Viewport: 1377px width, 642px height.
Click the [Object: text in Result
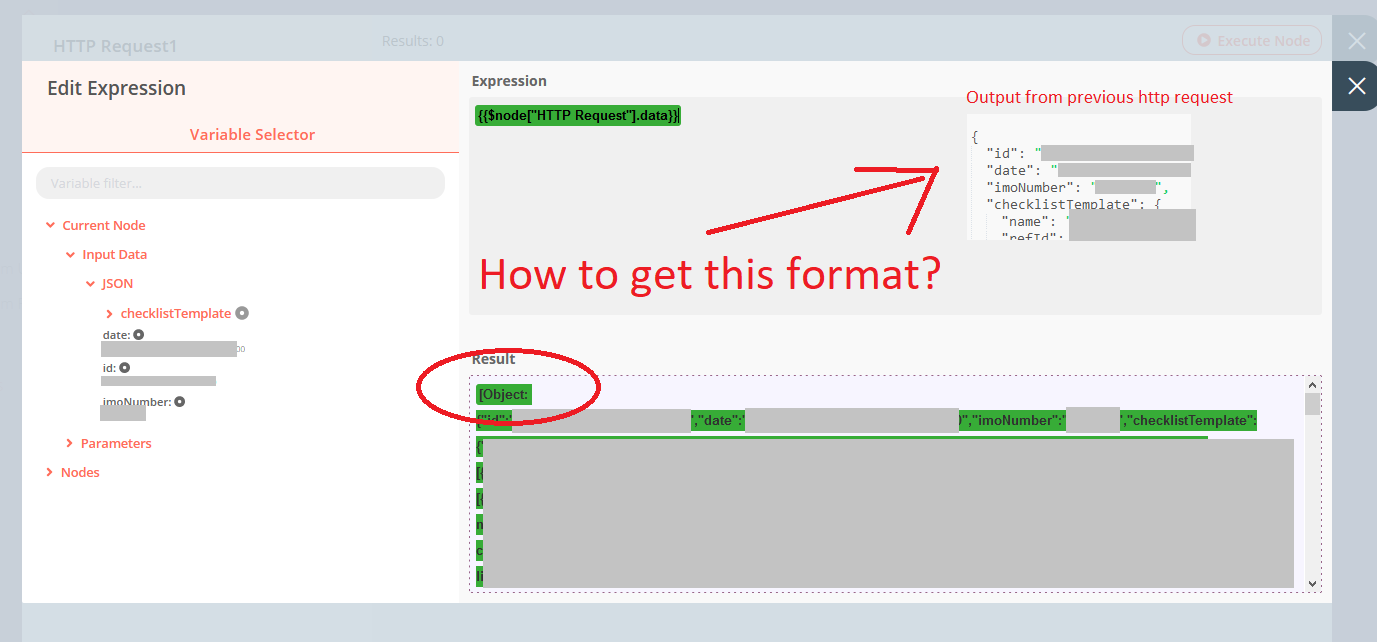tap(504, 394)
